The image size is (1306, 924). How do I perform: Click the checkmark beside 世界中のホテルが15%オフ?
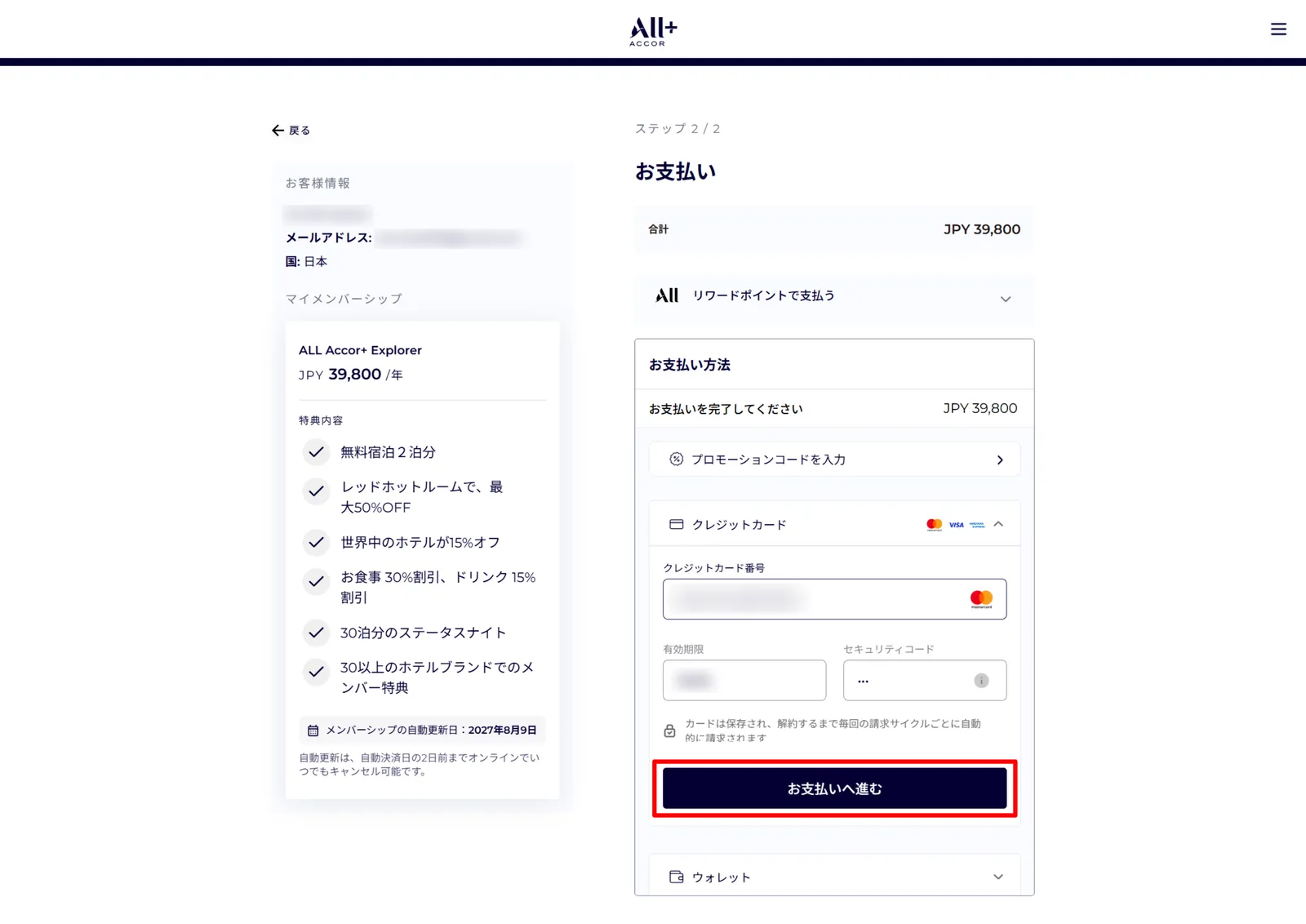316,542
